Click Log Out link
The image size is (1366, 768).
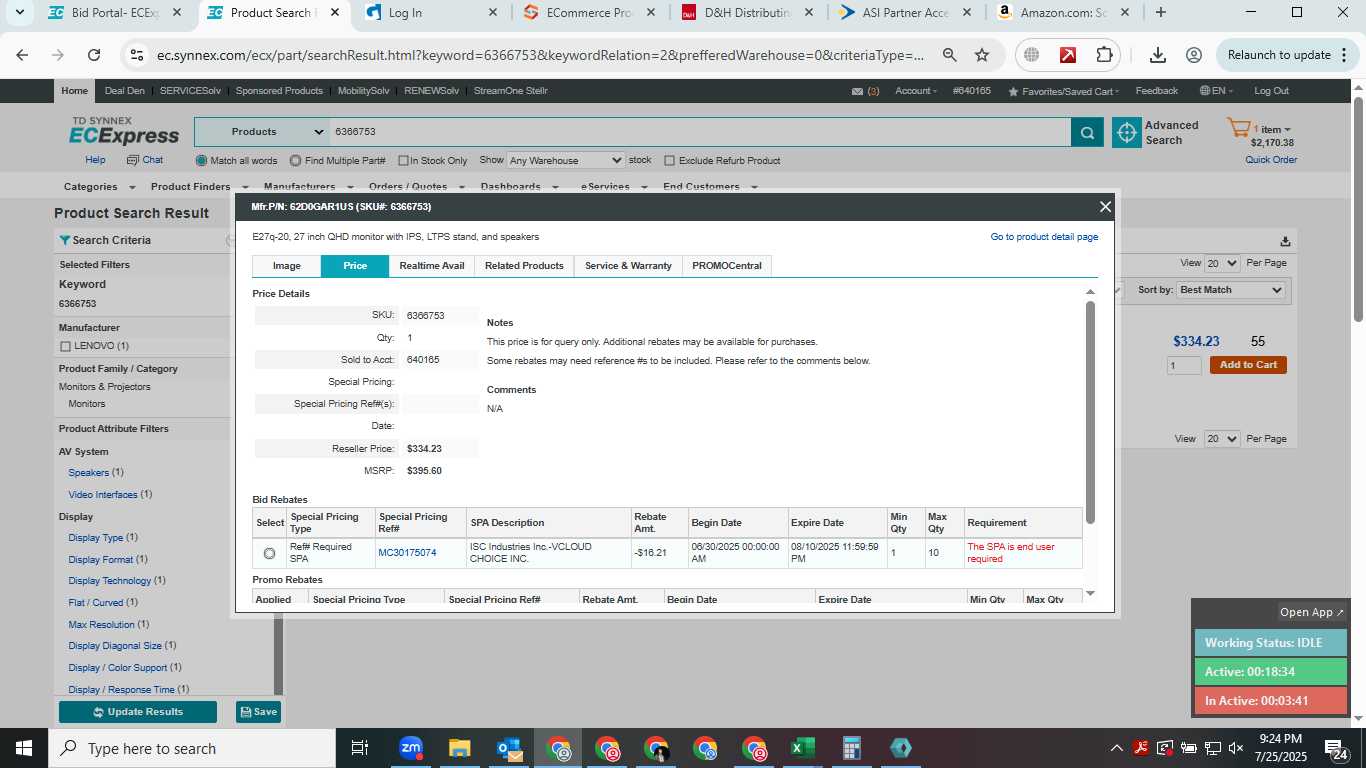[1271, 91]
